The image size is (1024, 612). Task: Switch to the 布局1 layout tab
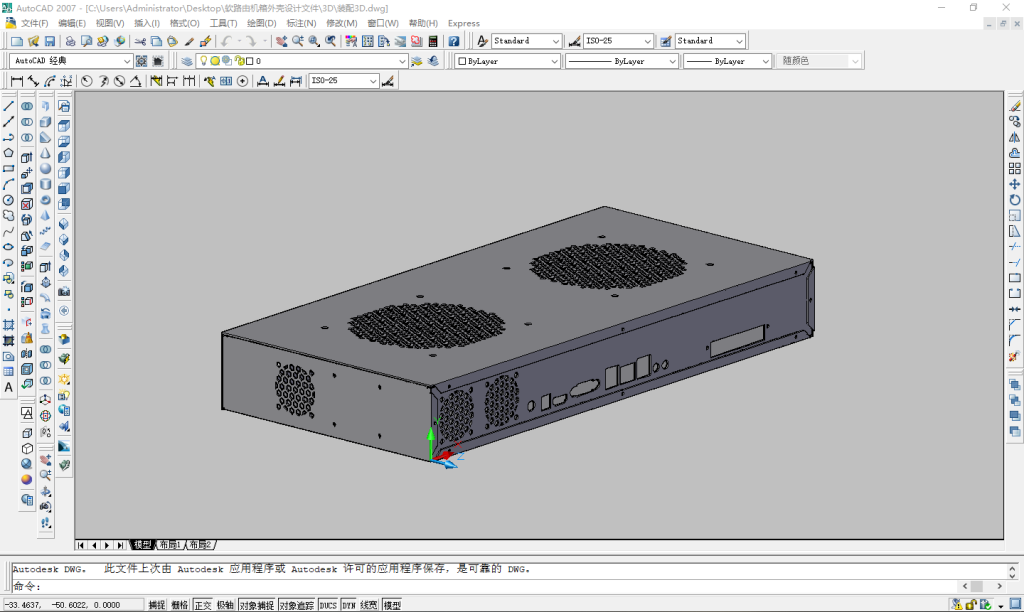click(x=170, y=545)
